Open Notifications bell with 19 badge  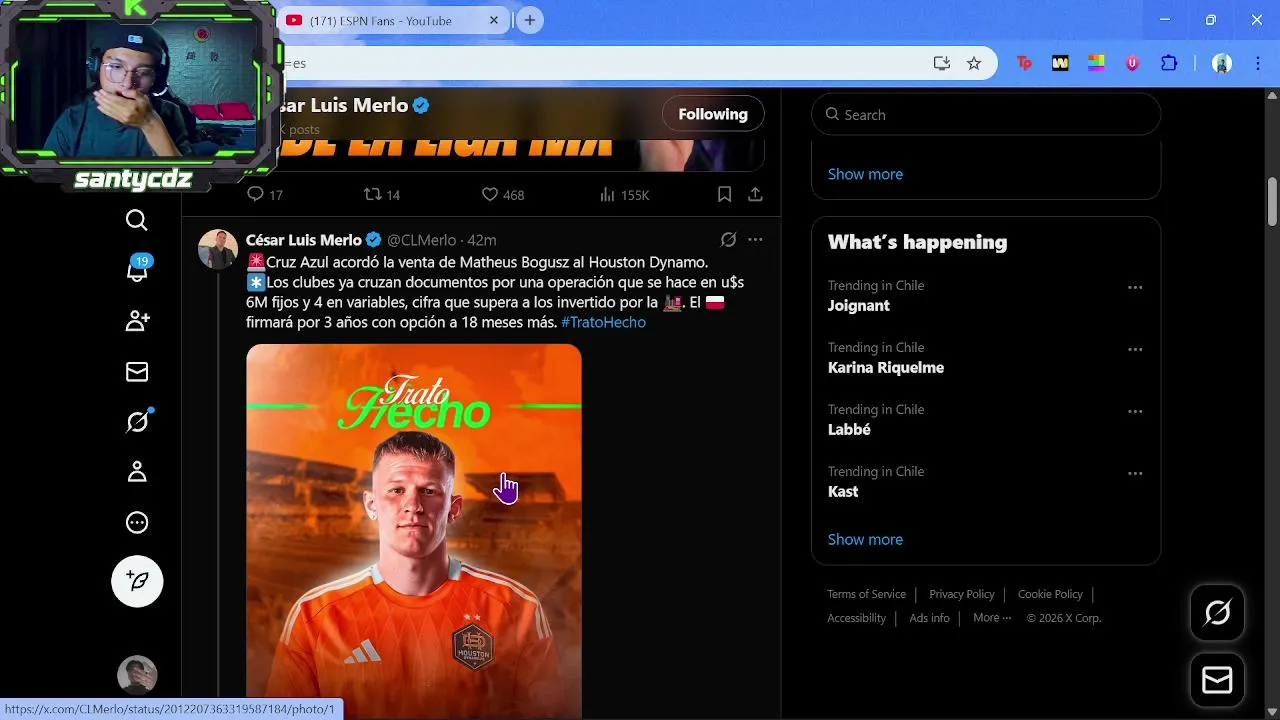tap(138, 270)
